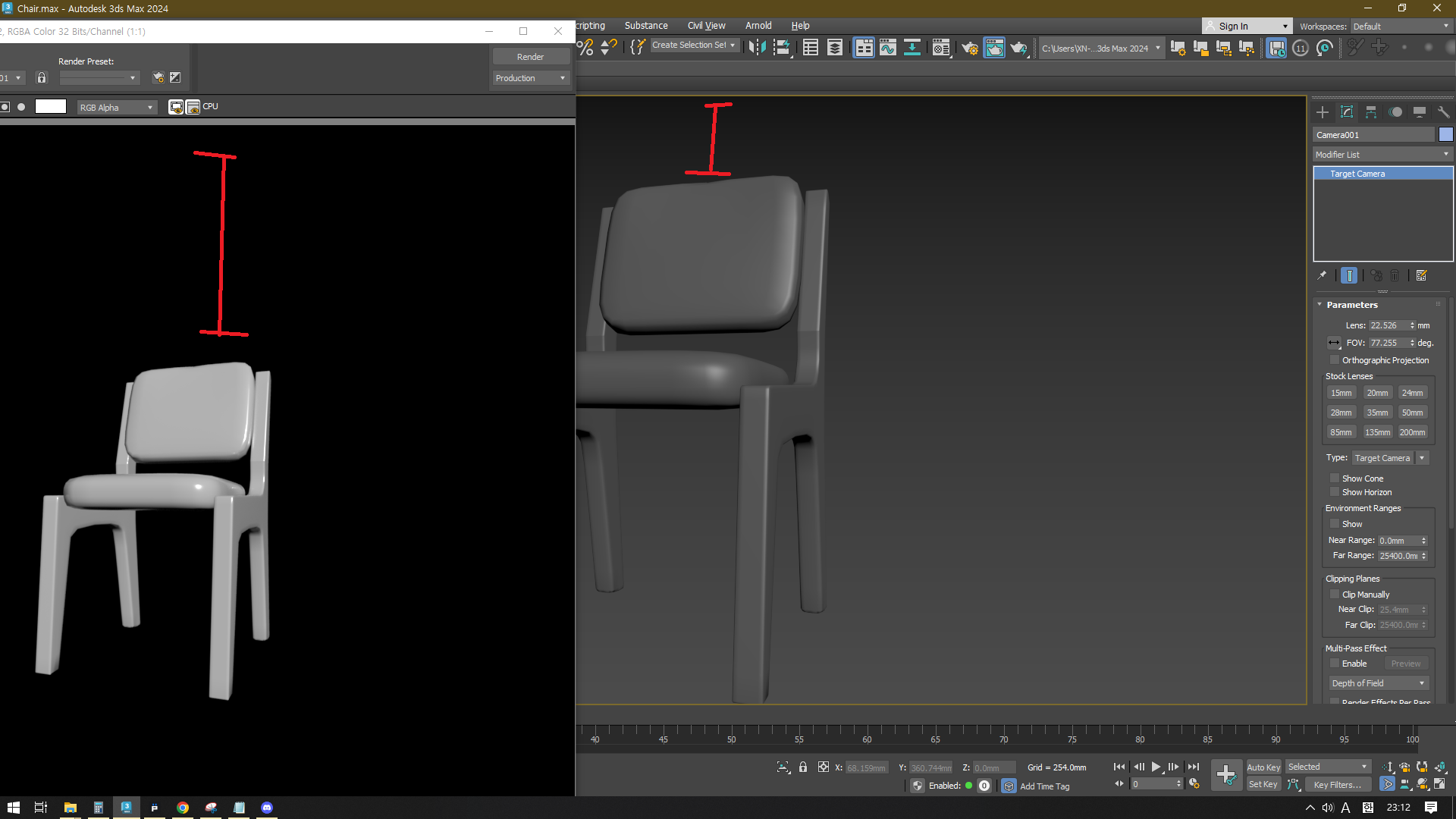Open the Civil View menu
This screenshot has width=1456, height=819.
coord(706,26)
